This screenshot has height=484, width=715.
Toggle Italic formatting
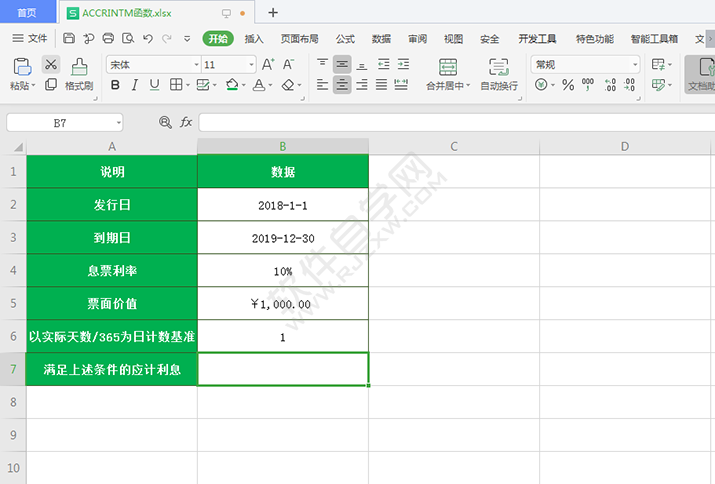point(135,85)
